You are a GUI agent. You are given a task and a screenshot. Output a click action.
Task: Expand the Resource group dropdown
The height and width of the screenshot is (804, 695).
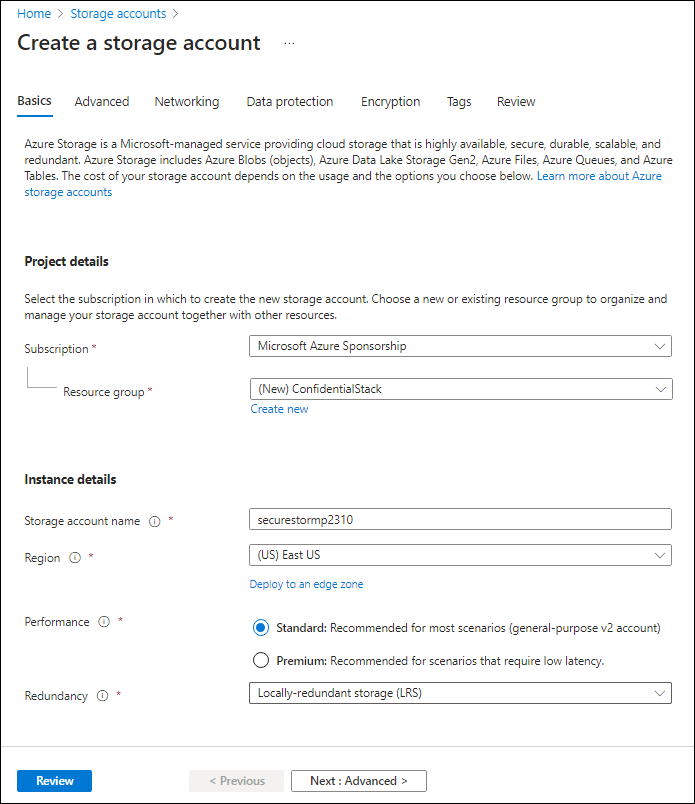point(460,390)
